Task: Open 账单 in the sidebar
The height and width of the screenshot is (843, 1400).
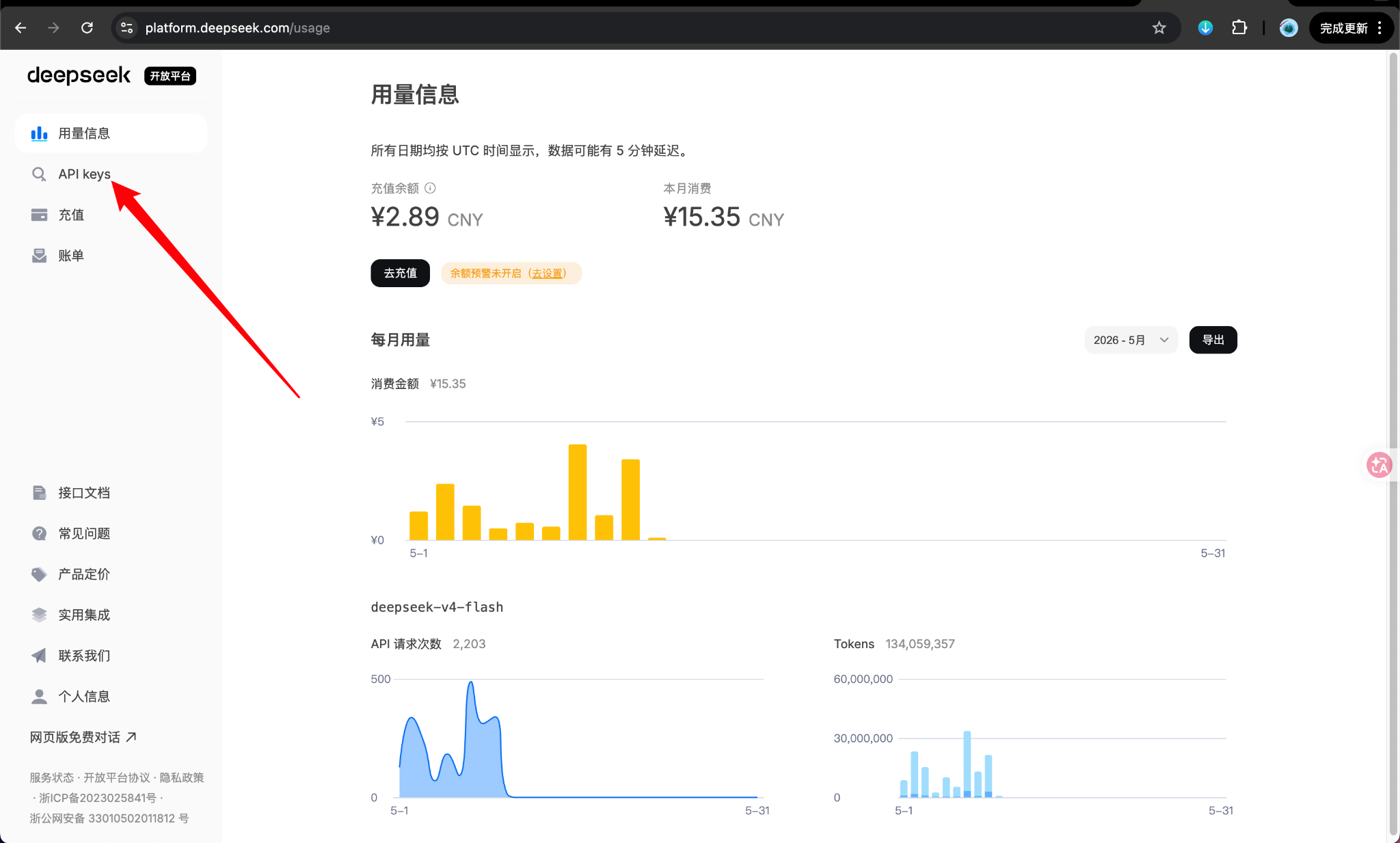Action: tap(111, 256)
